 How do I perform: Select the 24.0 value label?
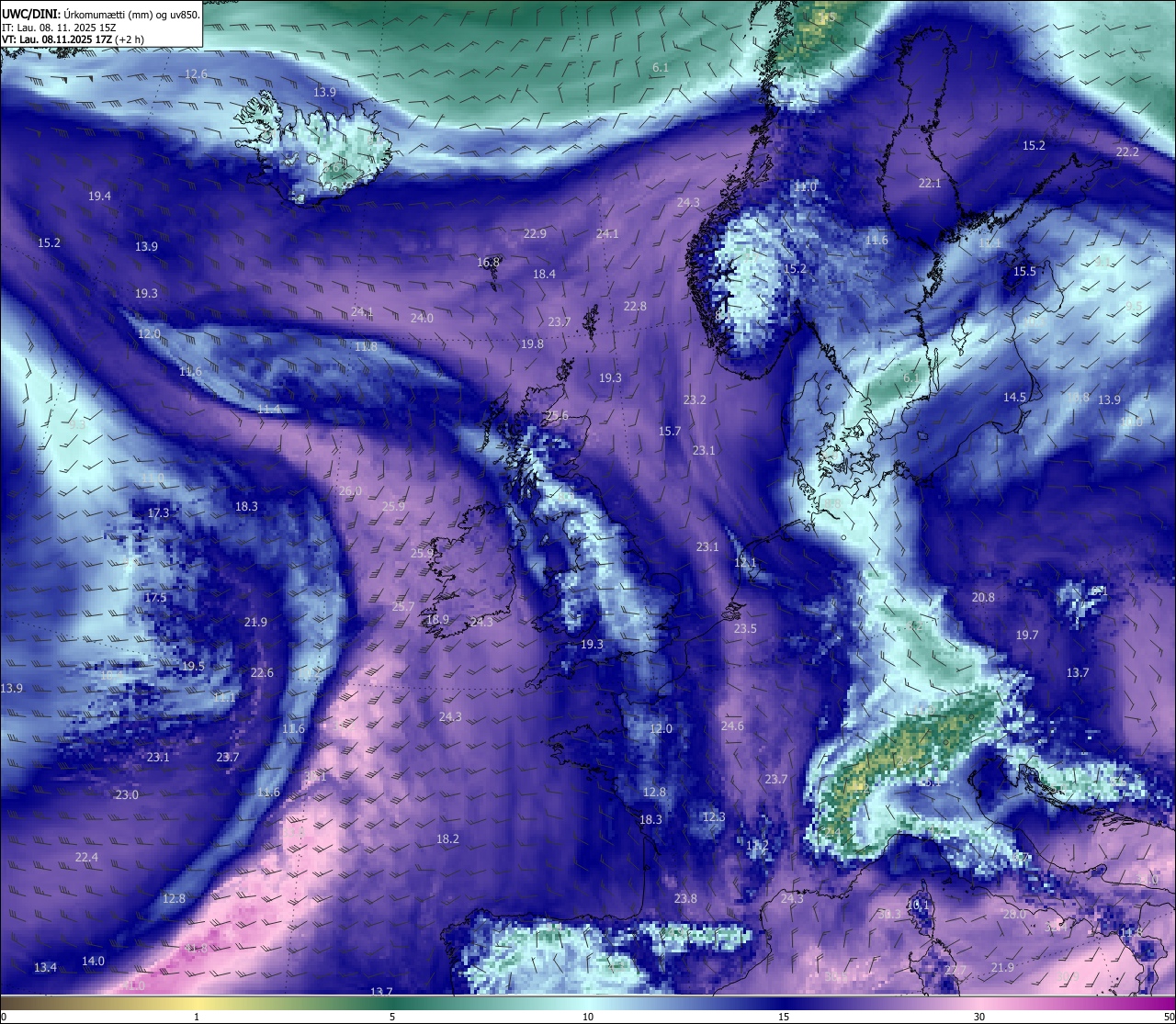click(x=422, y=318)
